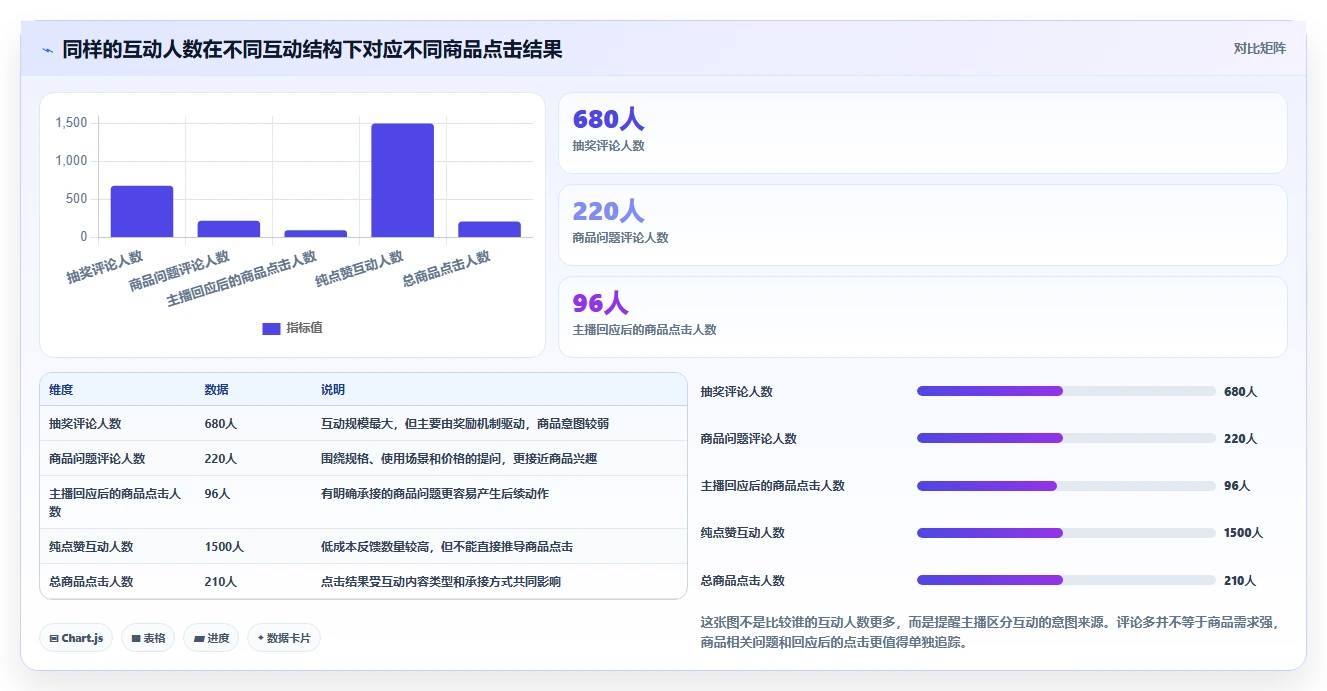Click the 商品问题评论人数 bar in chart
The image size is (1327, 691).
229,229
